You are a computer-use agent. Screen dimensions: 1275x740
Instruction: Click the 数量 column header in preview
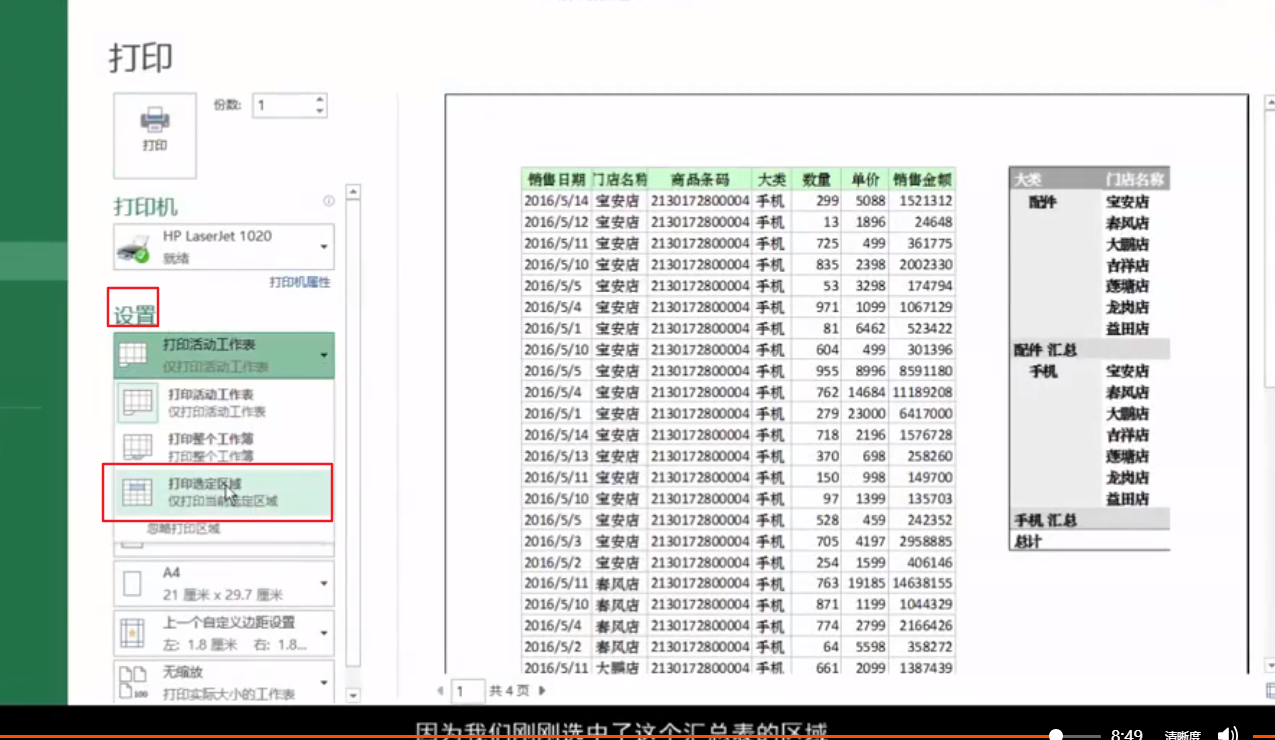point(816,179)
